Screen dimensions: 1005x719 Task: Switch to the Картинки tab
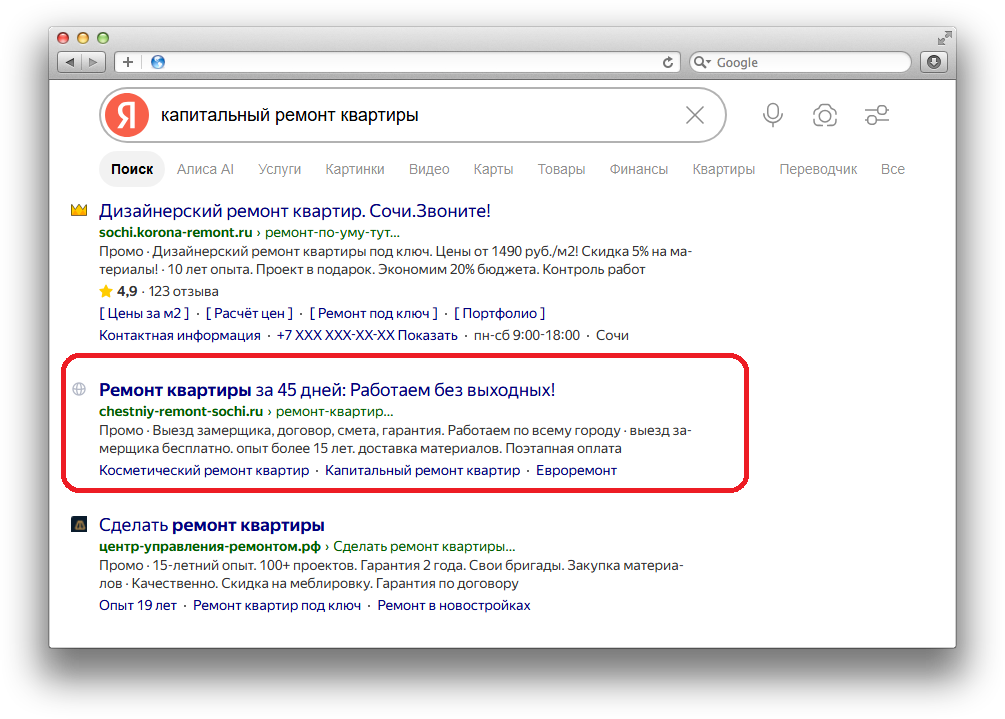point(354,169)
